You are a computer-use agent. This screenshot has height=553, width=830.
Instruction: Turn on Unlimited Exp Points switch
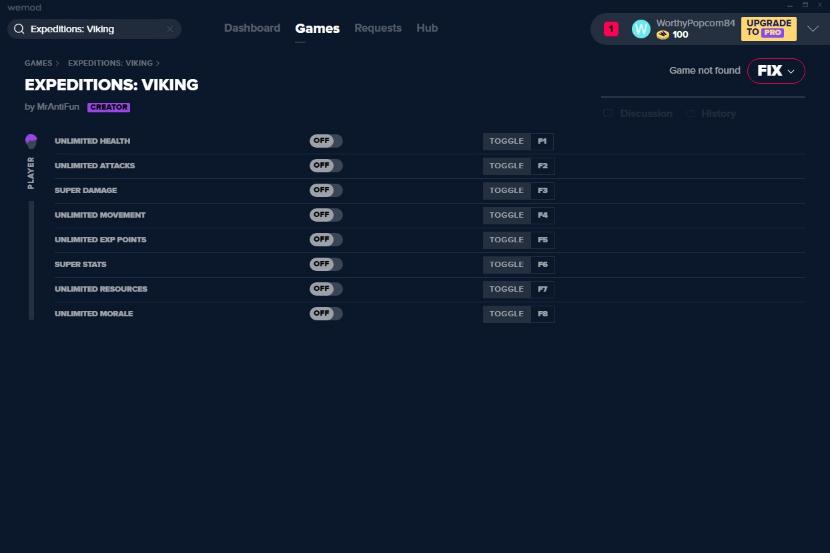(326, 239)
